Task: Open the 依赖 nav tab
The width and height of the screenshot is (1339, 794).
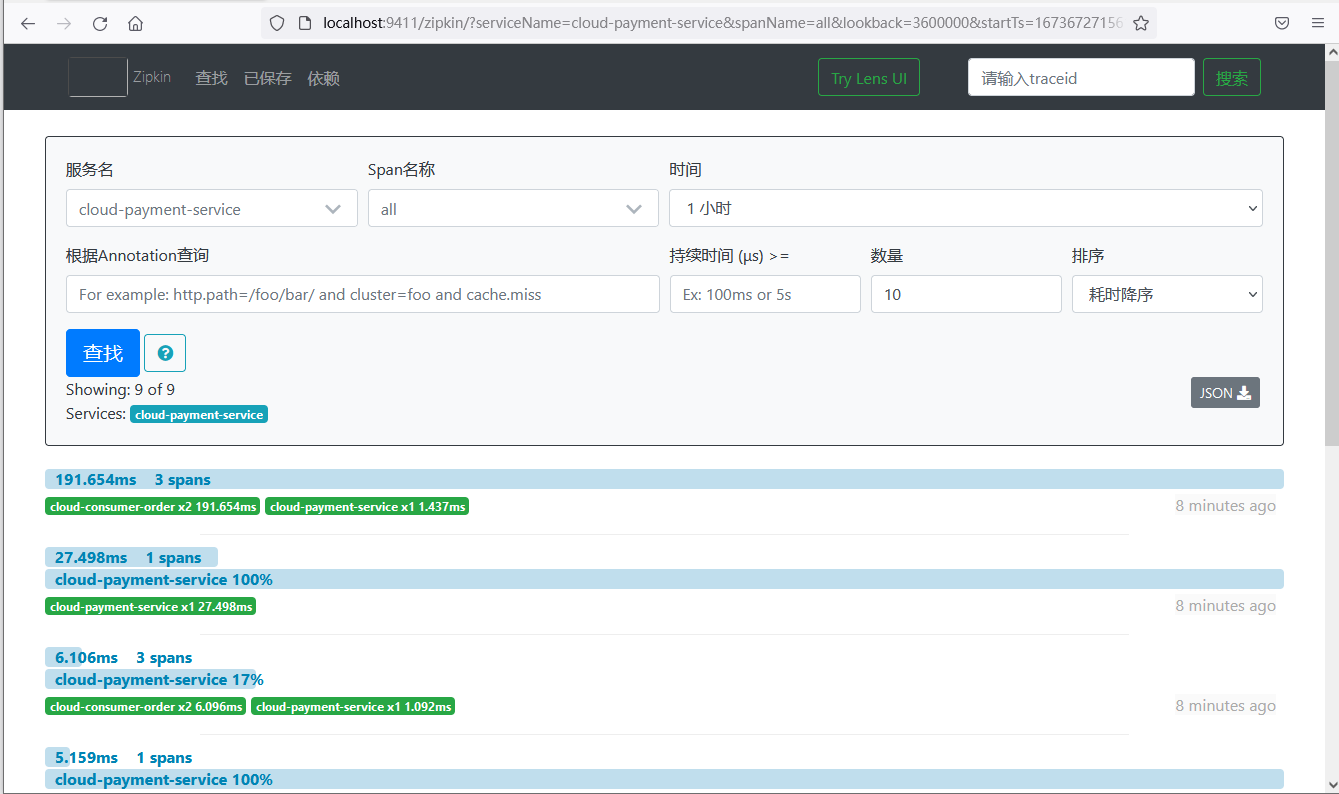Action: pyautogui.click(x=324, y=78)
